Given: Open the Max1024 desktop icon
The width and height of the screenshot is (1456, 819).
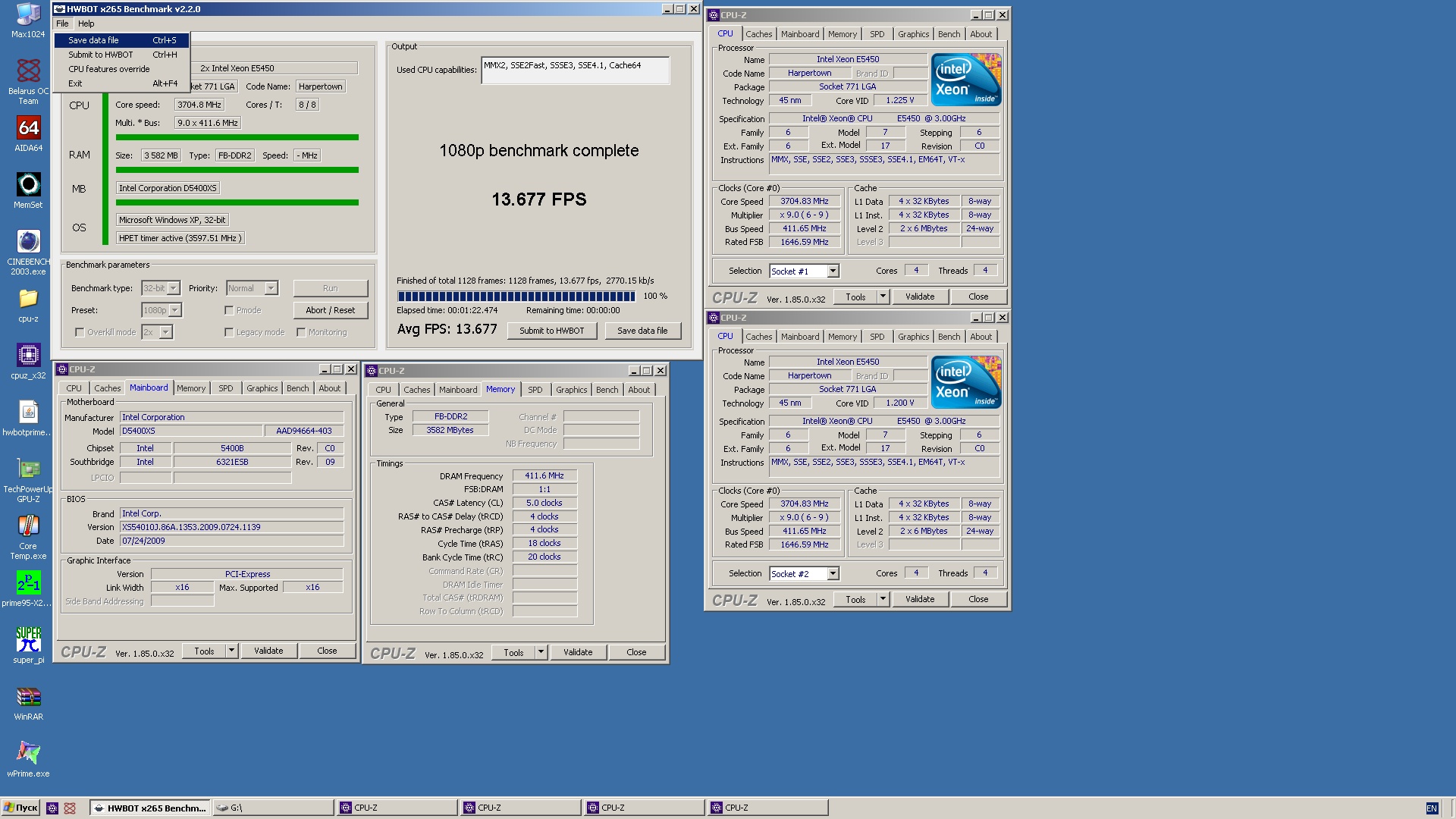Looking at the screenshot, I should [28, 20].
